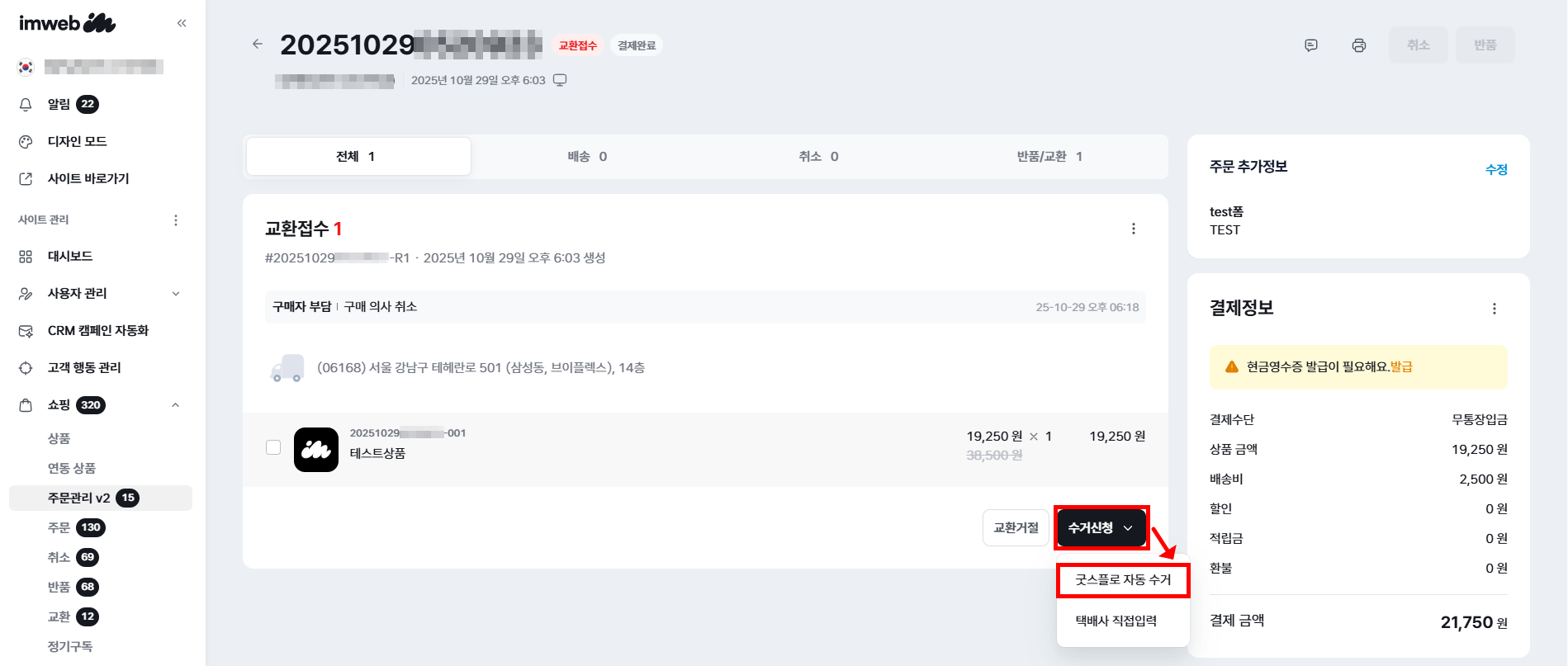Collapse the 쇼핑 menu section
Viewport: 1568px width, 666px height.
[175, 405]
